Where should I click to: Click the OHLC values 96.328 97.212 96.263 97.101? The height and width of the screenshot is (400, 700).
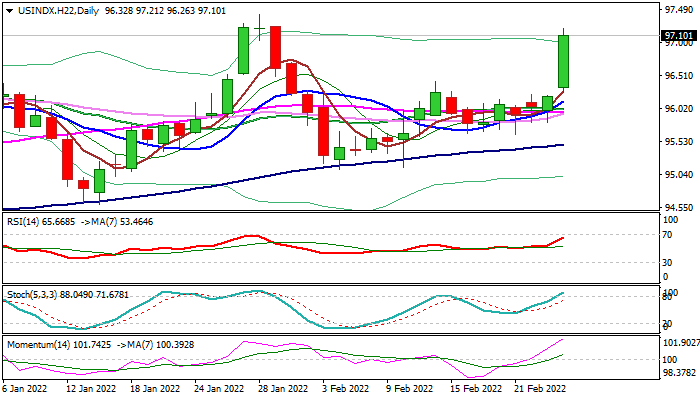(165, 11)
